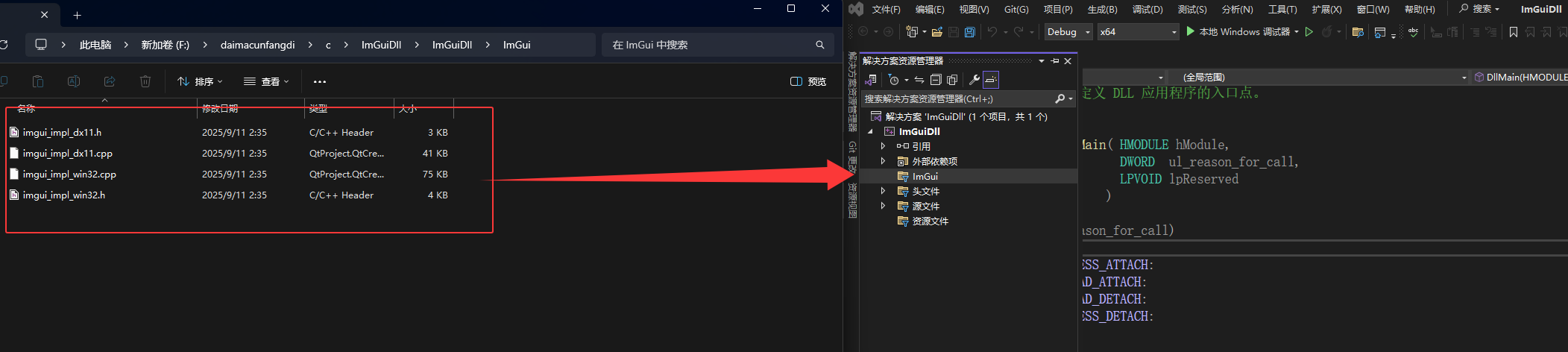Image resolution: width=1568 pixels, height=352 pixels.
Task: Expand the 引用 references node
Action: 884,146
